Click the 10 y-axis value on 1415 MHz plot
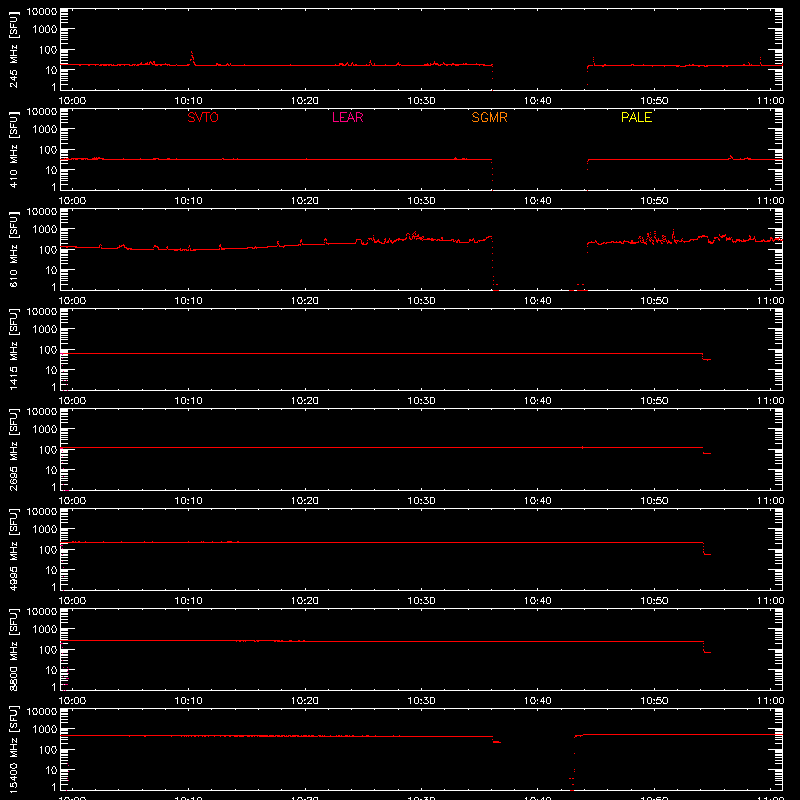The height and width of the screenshot is (800, 800). [51, 370]
